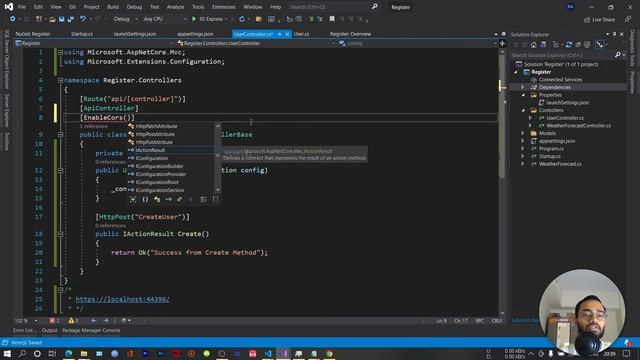640x360 pixels.
Task: Open the Any CPU platform dropdown
Action: (164, 19)
